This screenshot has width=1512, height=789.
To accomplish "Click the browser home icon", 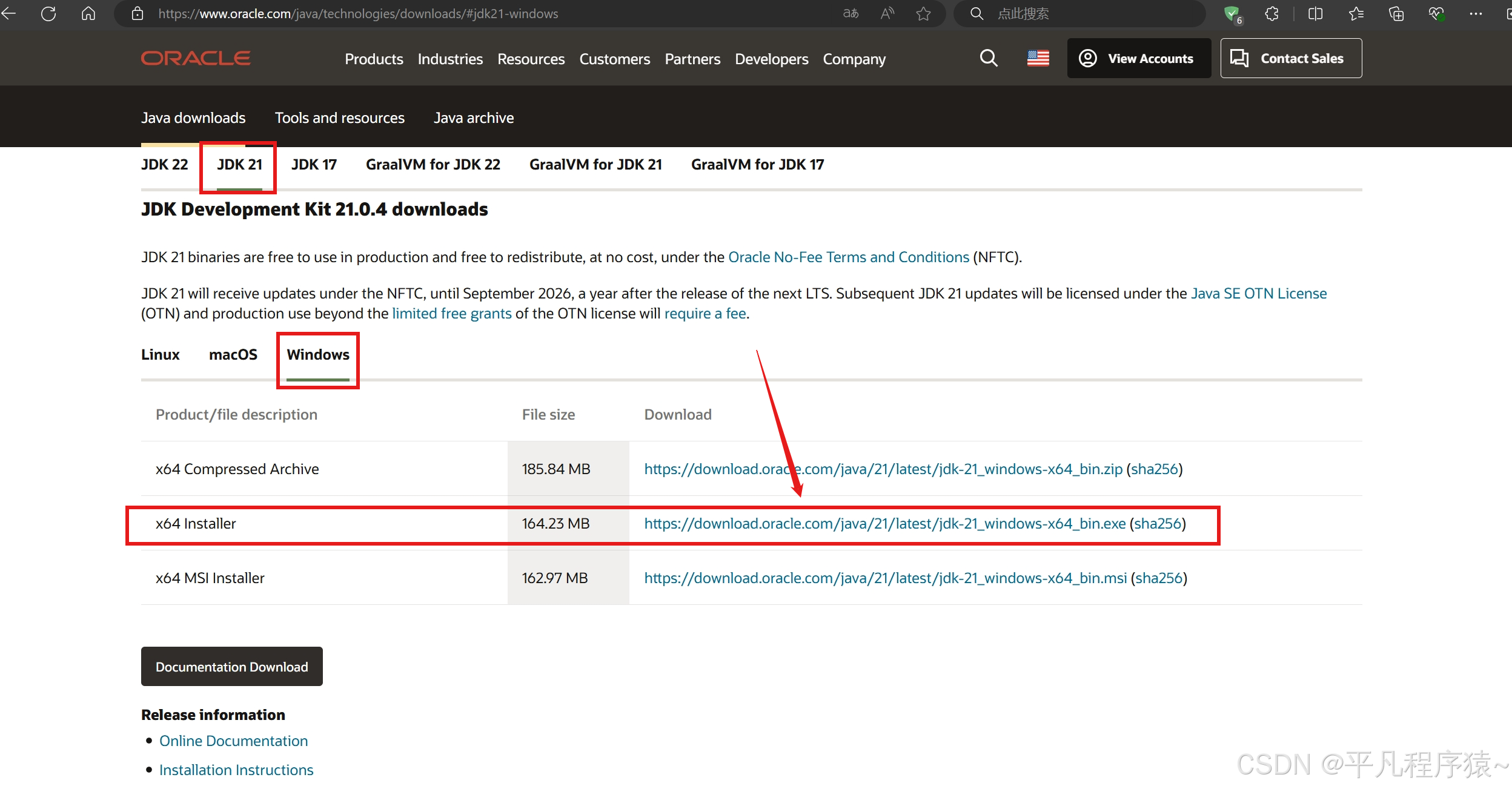I will coord(88,13).
